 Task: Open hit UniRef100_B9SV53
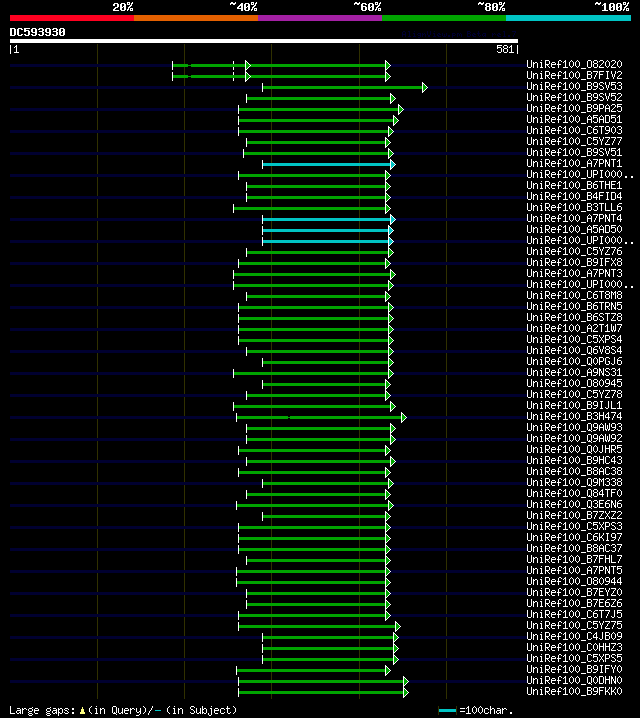pyautogui.click(x=574, y=86)
